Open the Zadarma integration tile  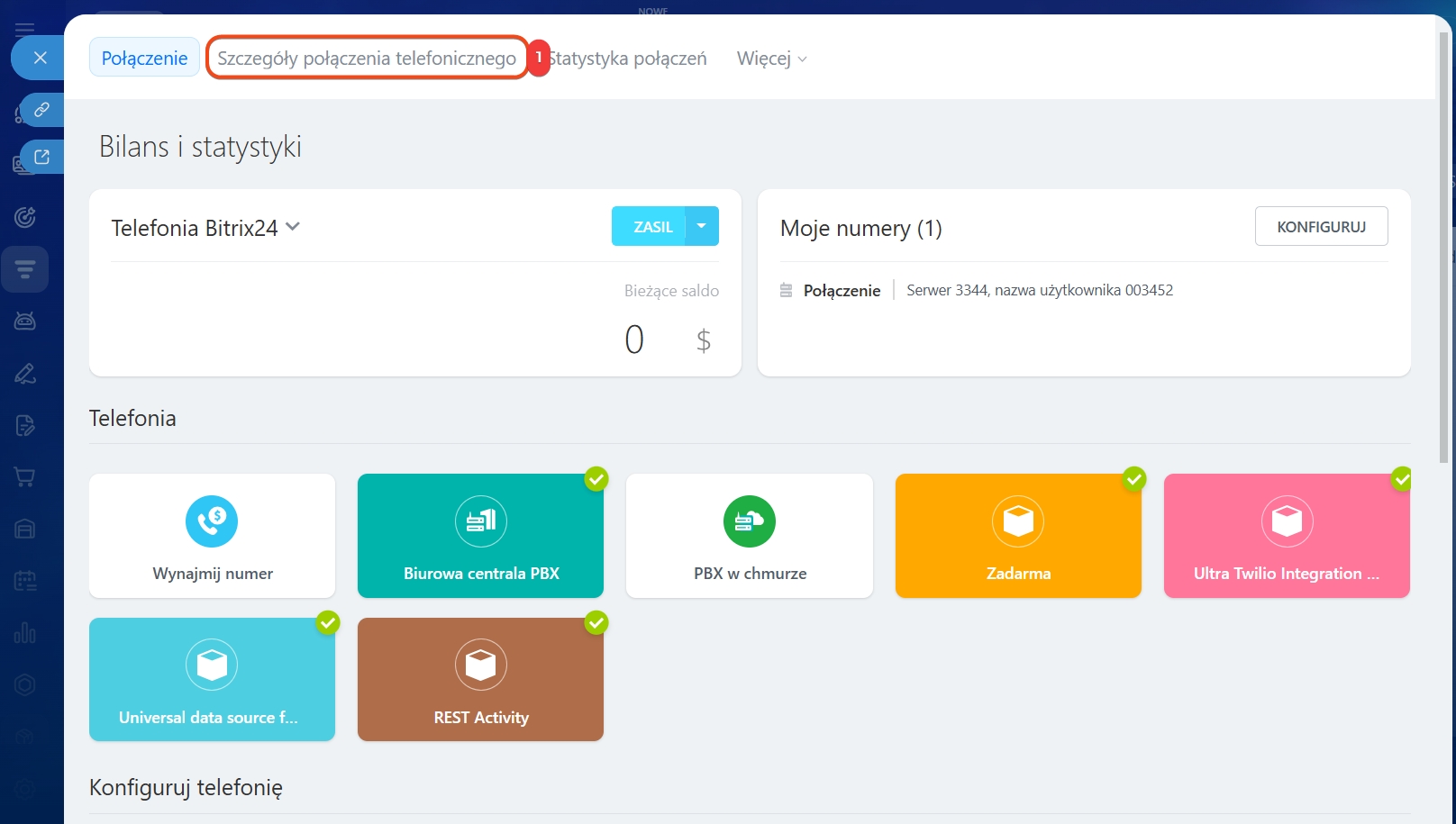point(1017,536)
